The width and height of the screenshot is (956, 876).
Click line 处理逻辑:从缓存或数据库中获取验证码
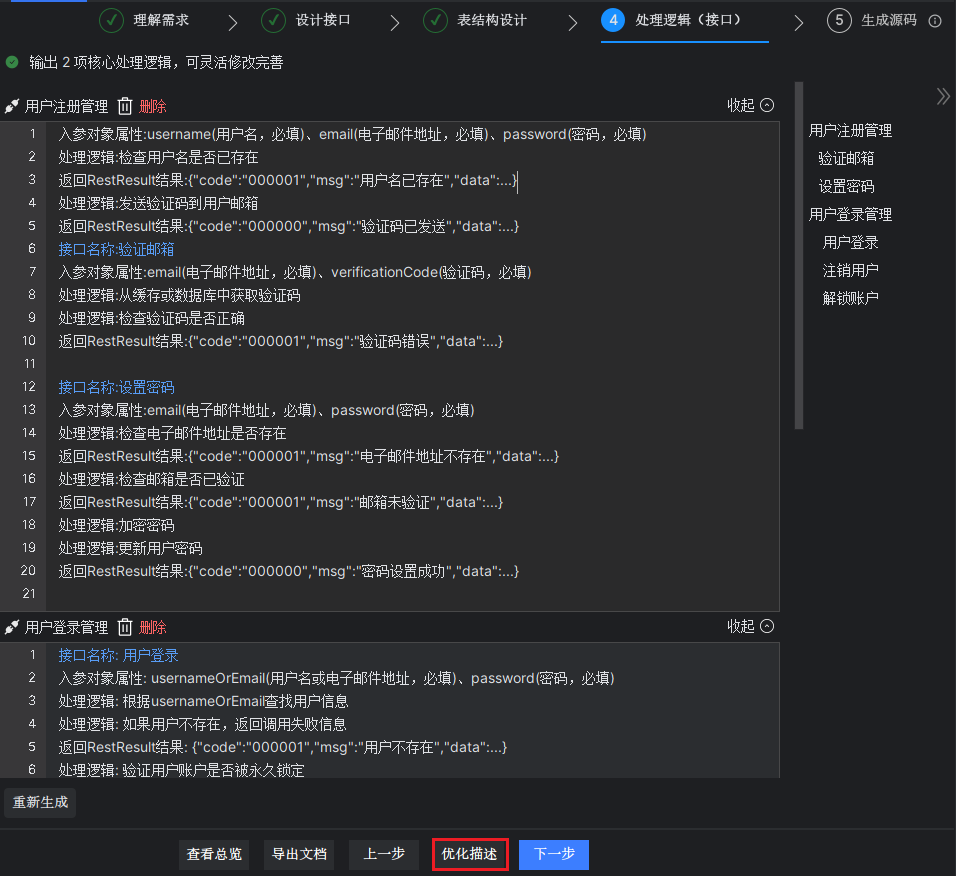click(x=179, y=296)
